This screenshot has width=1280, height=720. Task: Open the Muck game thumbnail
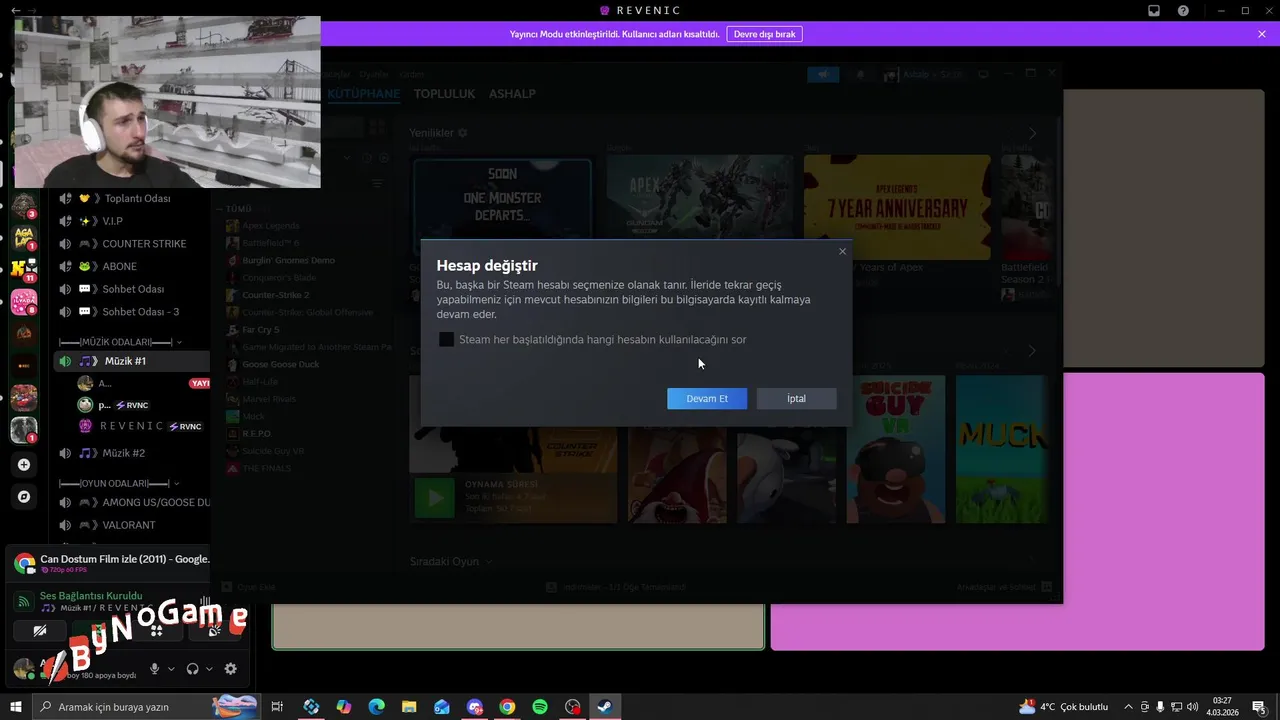[x=1002, y=449]
